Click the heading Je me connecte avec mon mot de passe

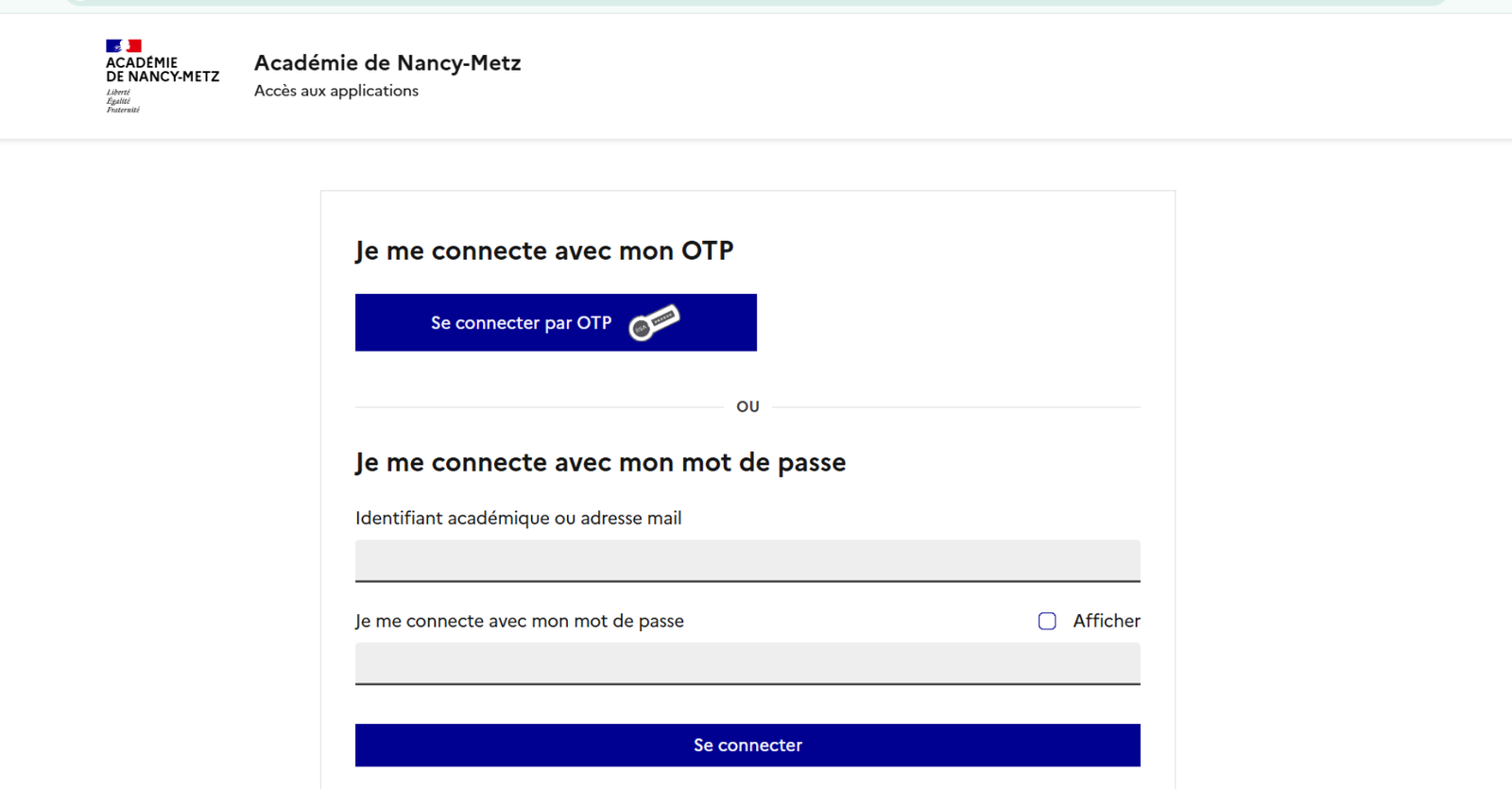click(x=601, y=462)
